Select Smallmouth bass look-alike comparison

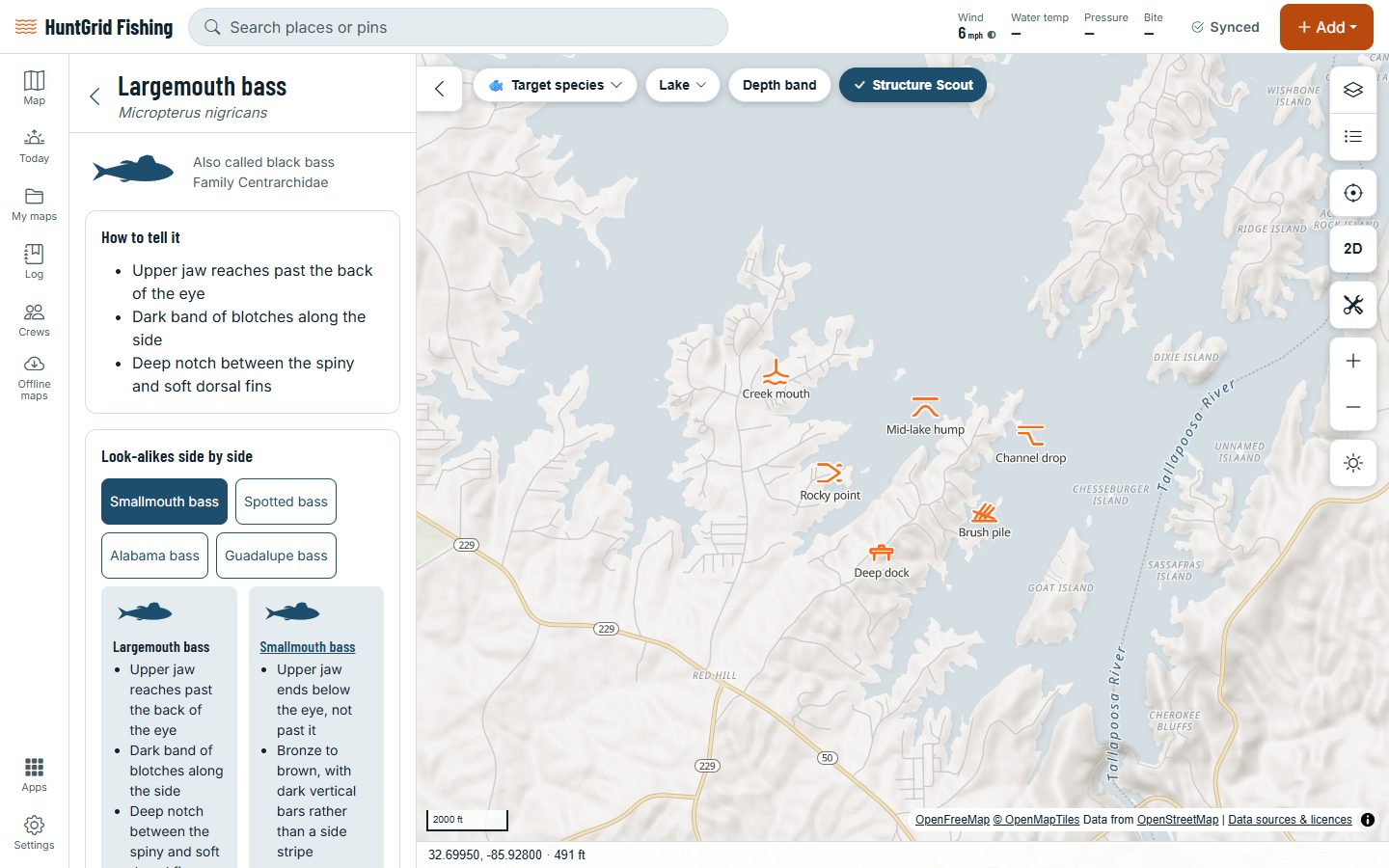coord(164,502)
